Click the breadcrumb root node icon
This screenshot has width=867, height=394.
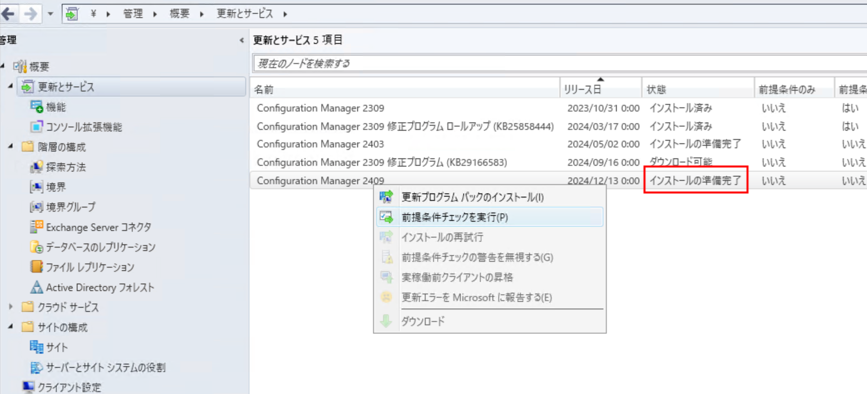click(72, 14)
